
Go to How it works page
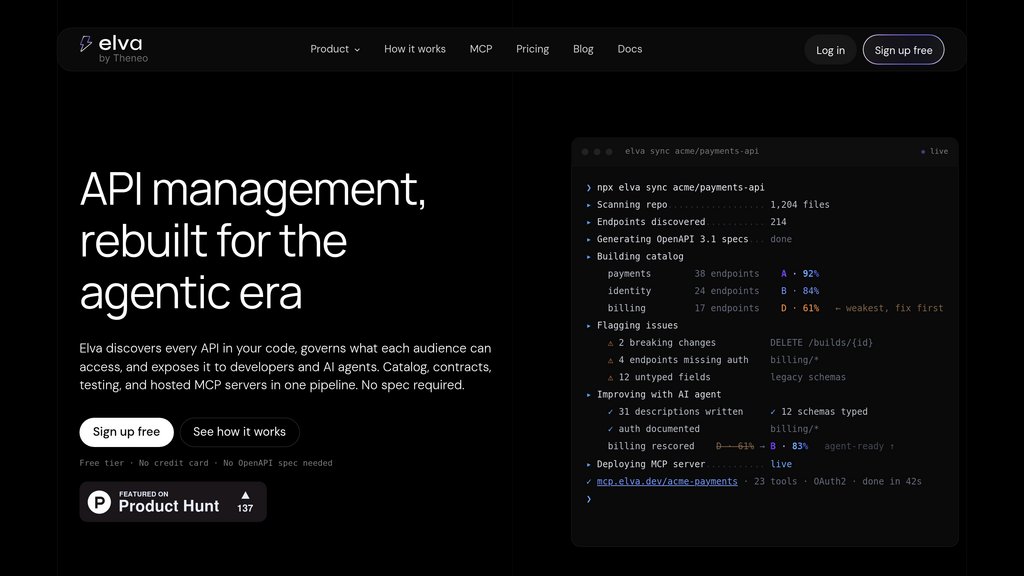click(x=415, y=49)
